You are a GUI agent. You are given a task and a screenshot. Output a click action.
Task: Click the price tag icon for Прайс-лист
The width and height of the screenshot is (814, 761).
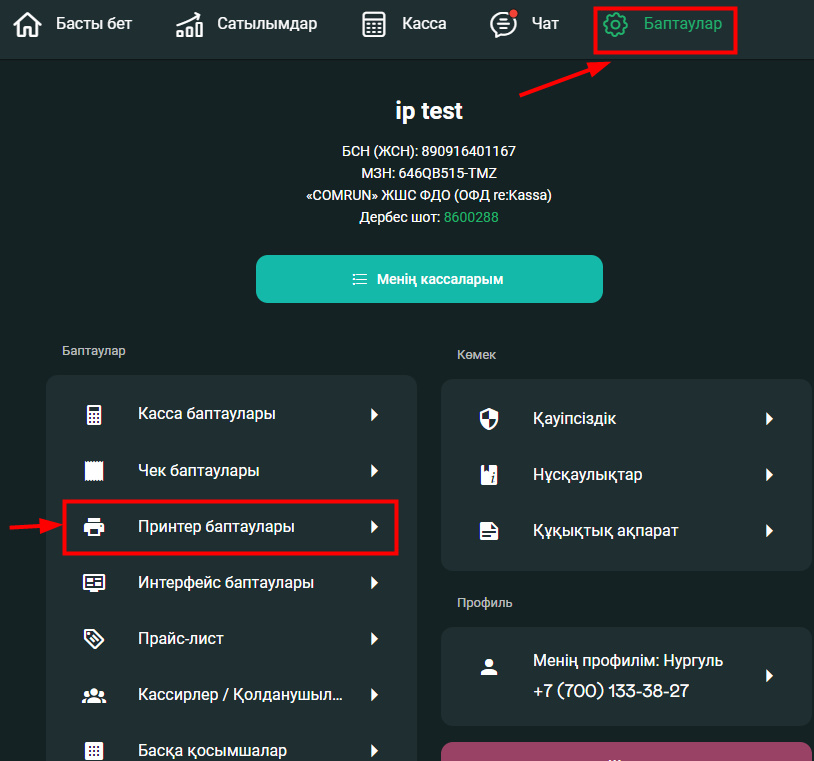(94, 639)
